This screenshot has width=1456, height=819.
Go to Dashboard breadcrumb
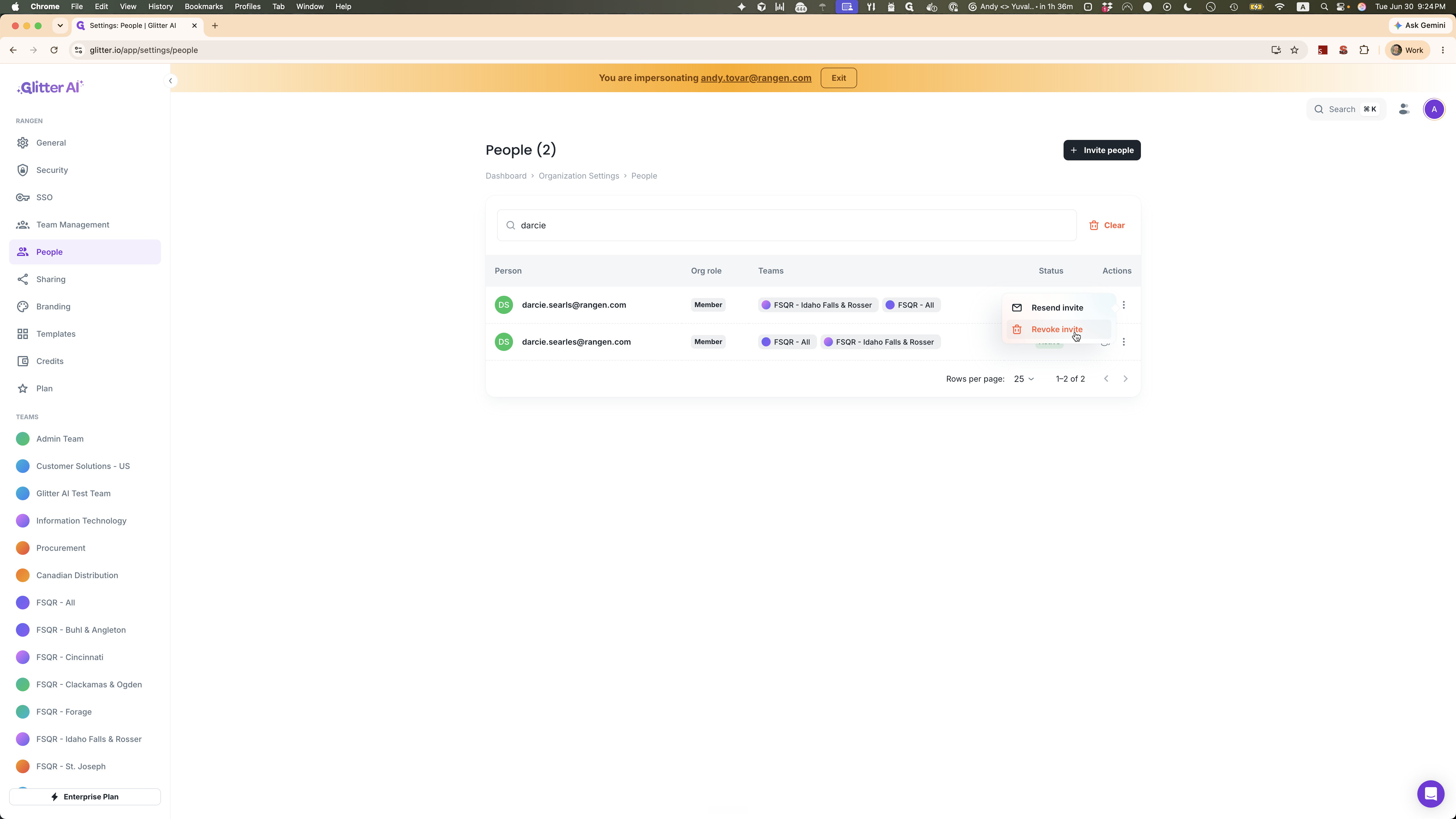pyautogui.click(x=506, y=176)
